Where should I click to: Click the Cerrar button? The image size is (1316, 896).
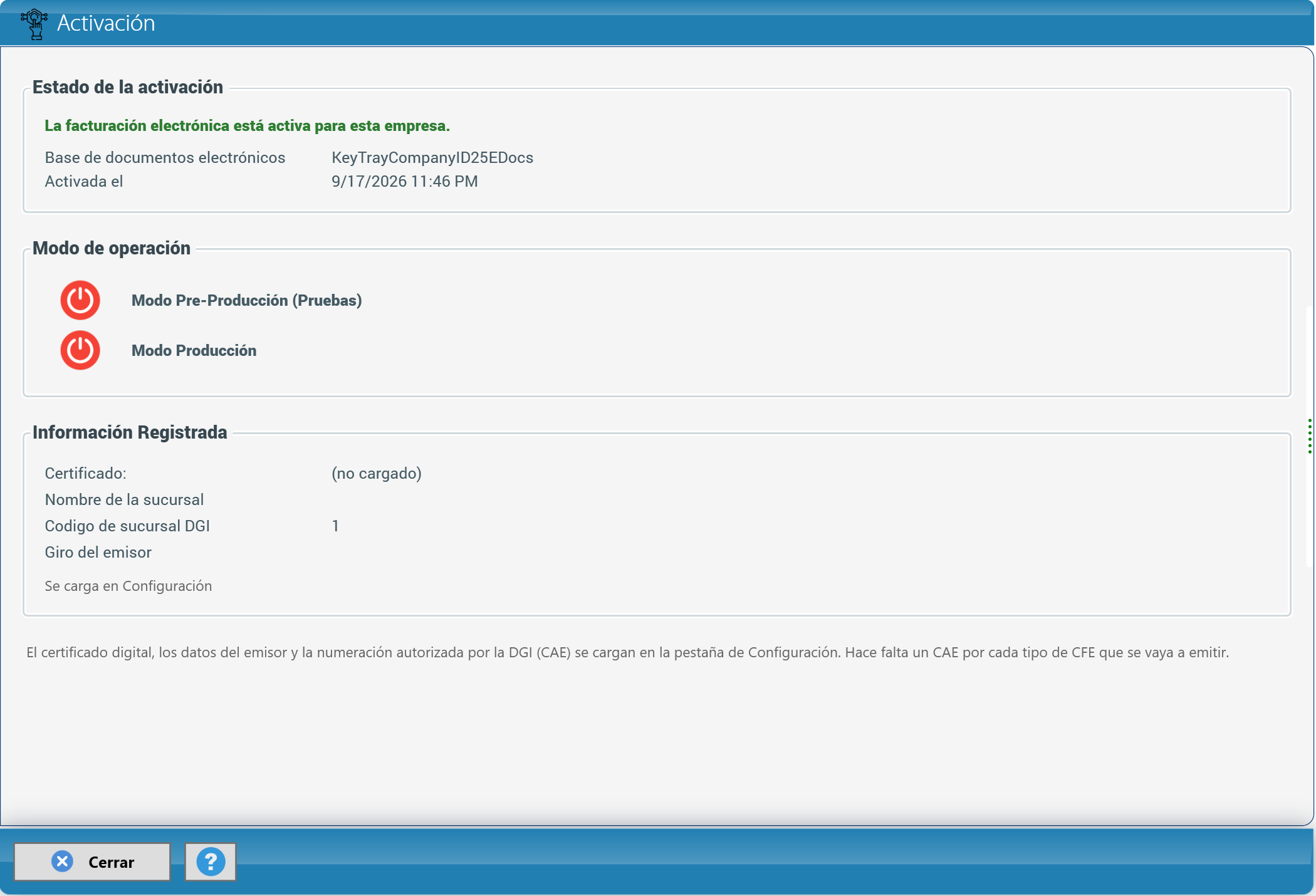(92, 862)
